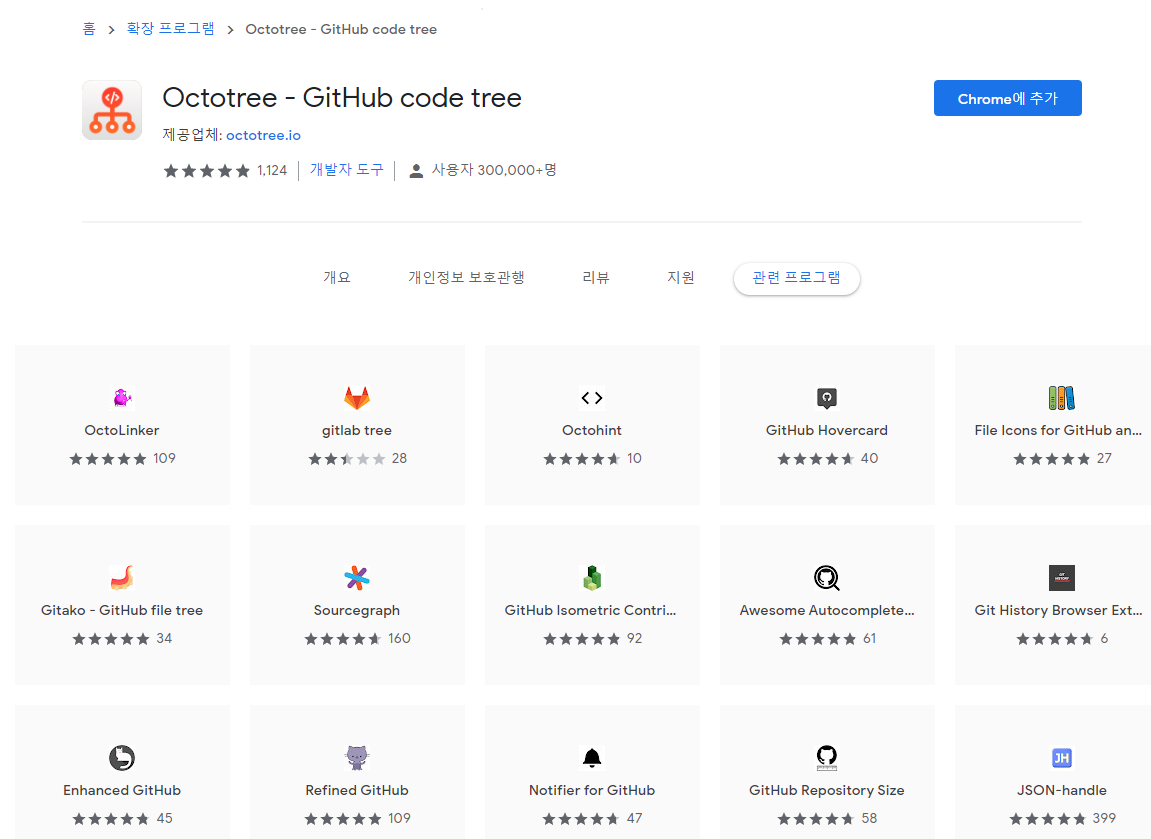This screenshot has height=839, width=1151.
Task: Switch to the 지원 tab
Action: click(x=680, y=277)
